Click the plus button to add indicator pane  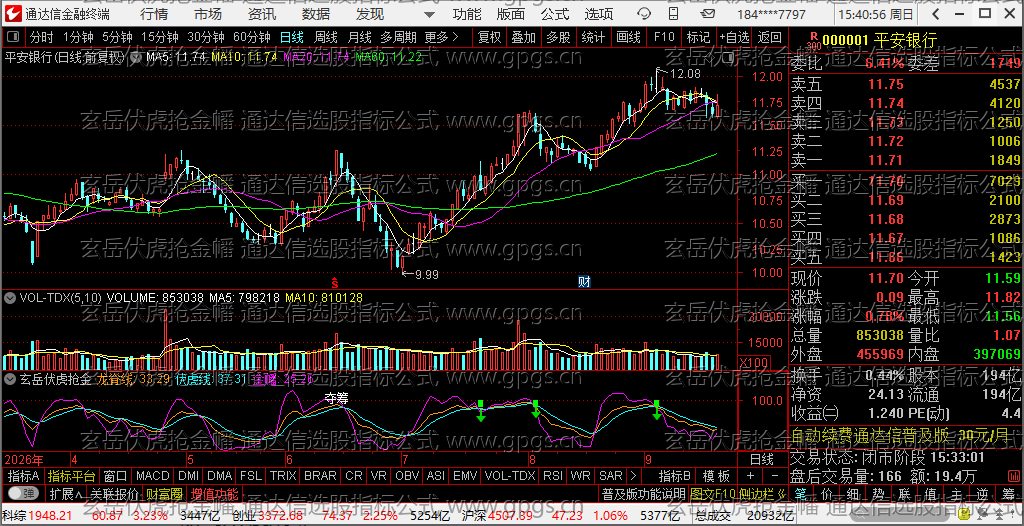coord(750,476)
